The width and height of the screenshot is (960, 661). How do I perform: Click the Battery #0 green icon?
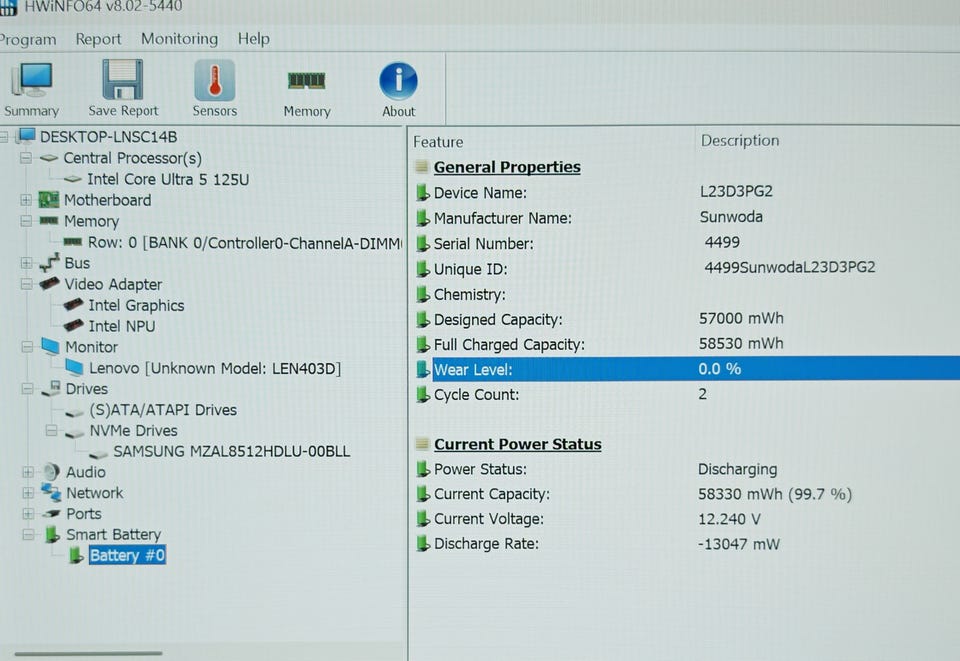pyautogui.click(x=77, y=555)
